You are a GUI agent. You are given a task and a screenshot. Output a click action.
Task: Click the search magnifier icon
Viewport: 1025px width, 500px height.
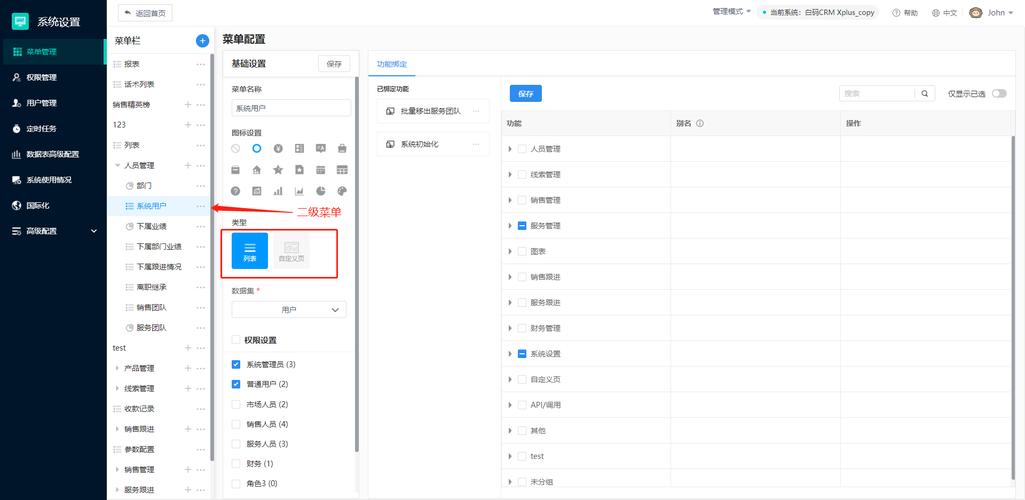pyautogui.click(x=925, y=93)
